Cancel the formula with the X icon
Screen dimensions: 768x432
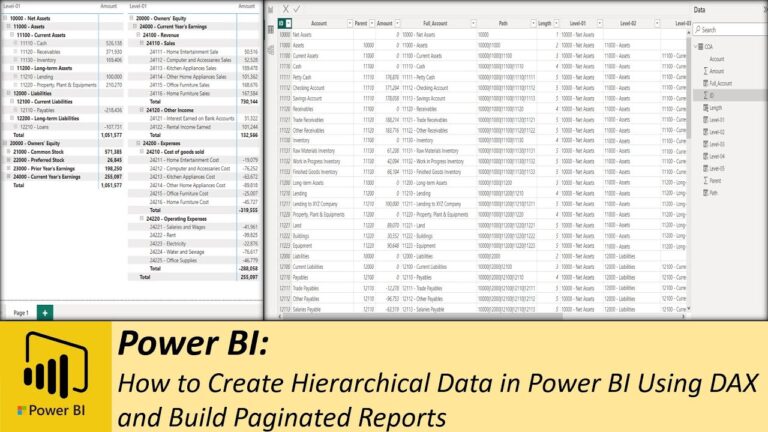tap(285, 9)
